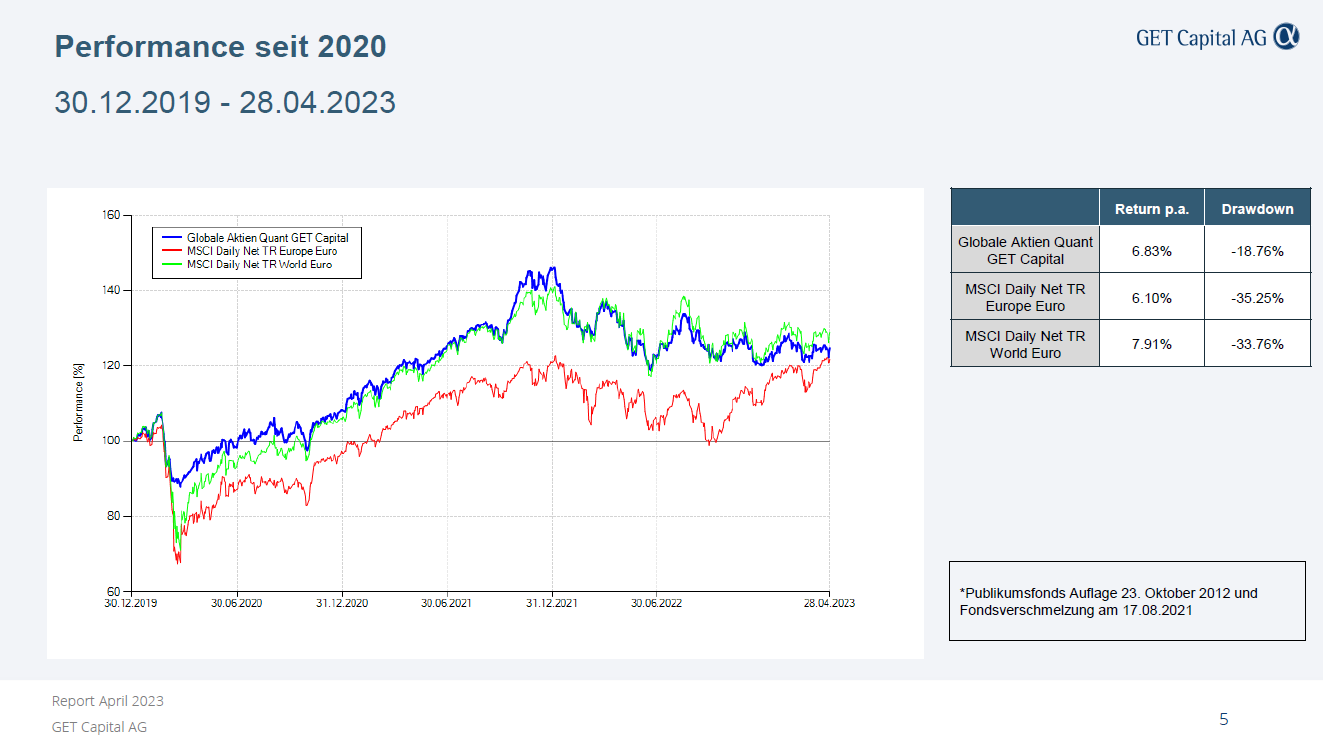Select the date range subtitle "30.12.2019 - 28.04.2023"
Image resolution: width=1323 pixels, height=736 pixels.
point(225,102)
